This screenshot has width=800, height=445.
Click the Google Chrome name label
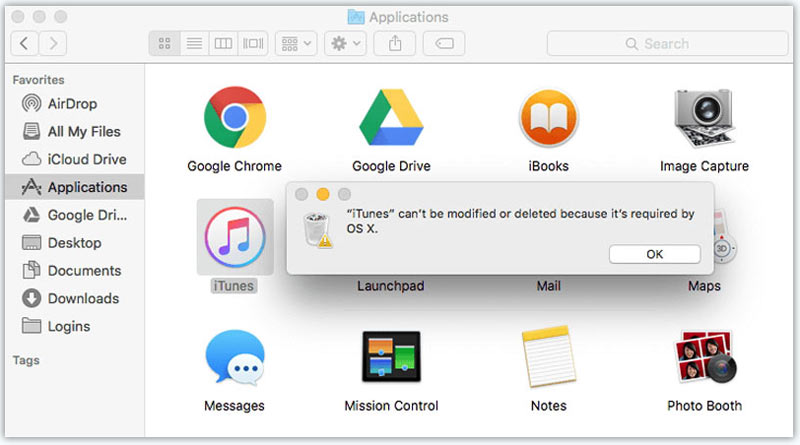click(x=234, y=166)
